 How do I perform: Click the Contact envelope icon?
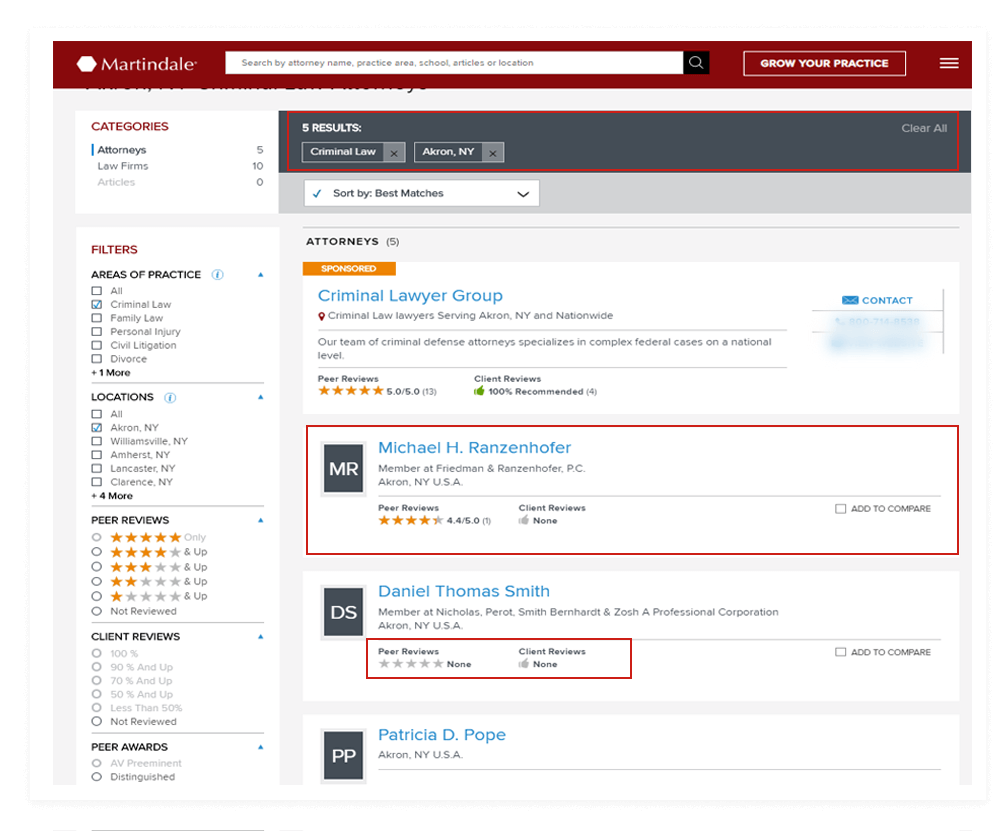coord(850,301)
